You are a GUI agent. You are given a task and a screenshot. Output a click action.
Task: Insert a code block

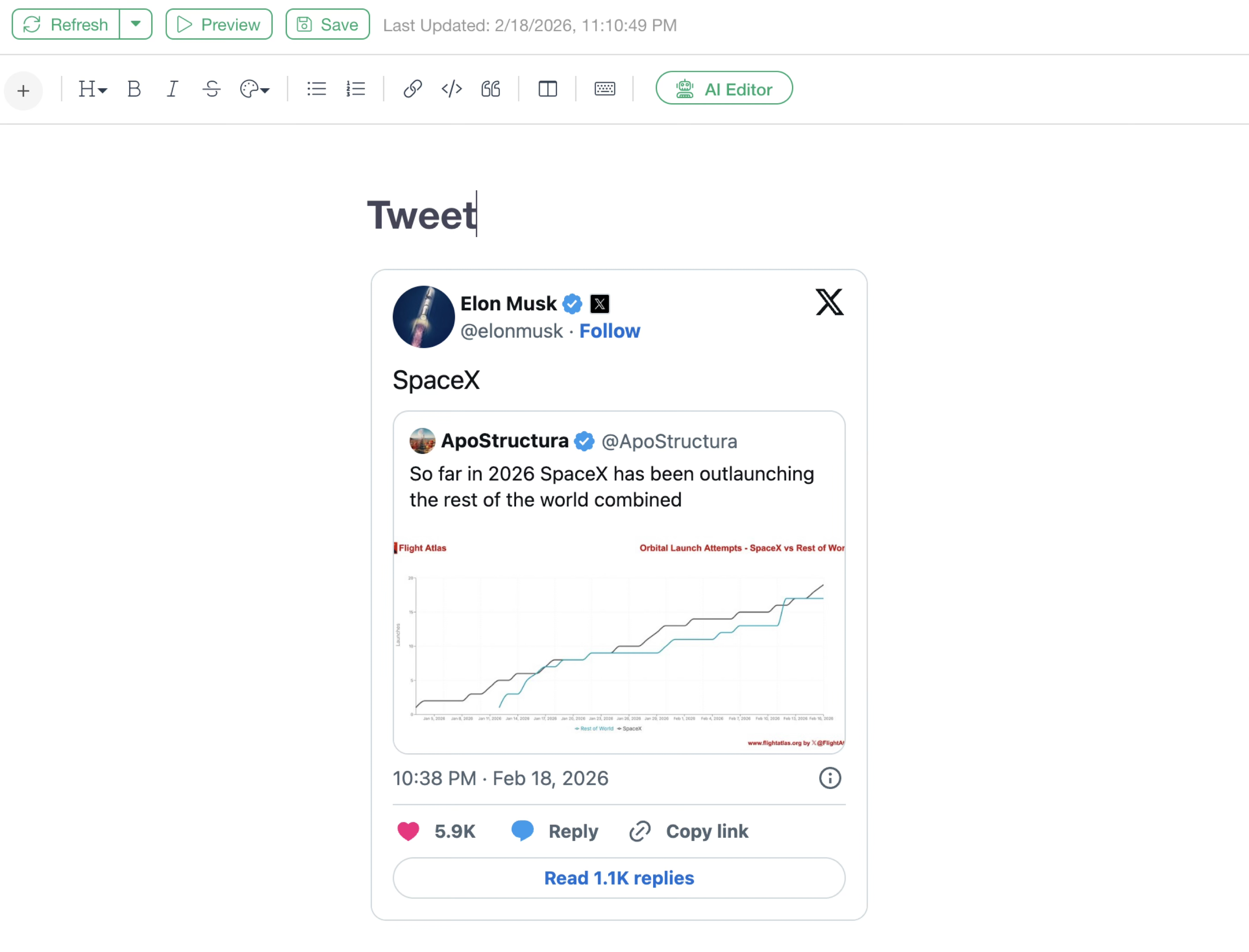pyautogui.click(x=452, y=89)
